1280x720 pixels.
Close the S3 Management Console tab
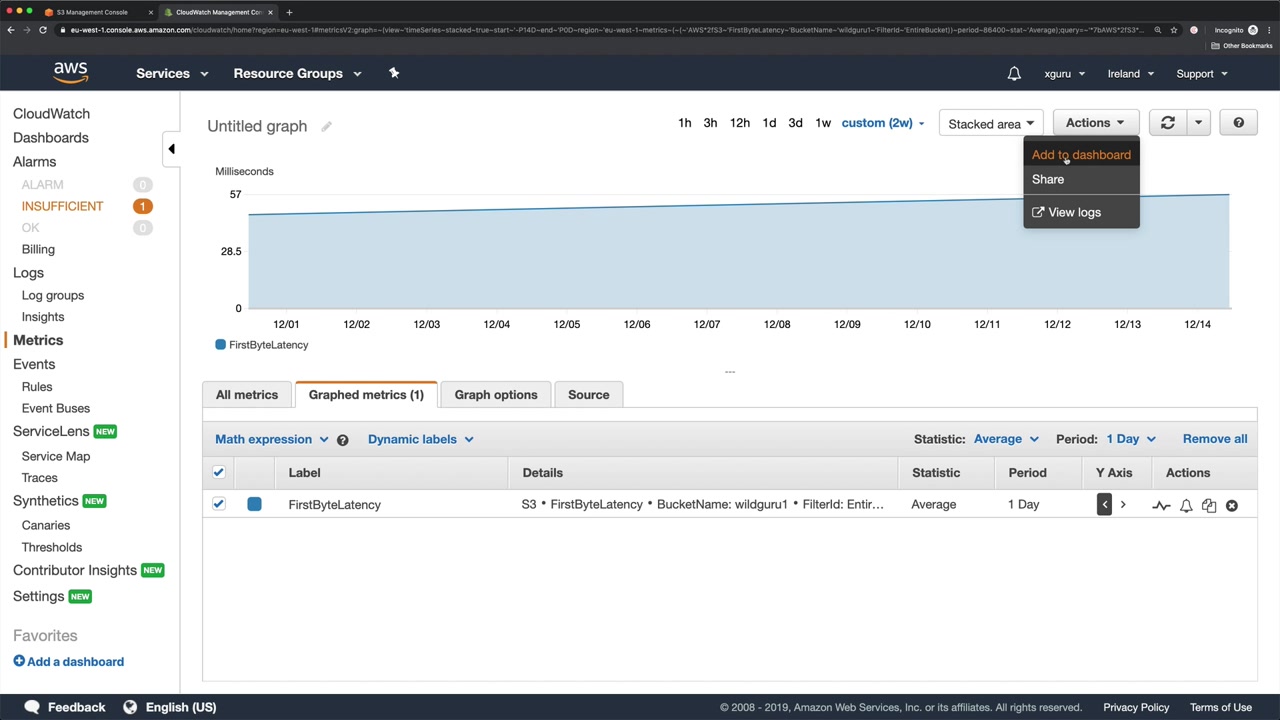152,12
